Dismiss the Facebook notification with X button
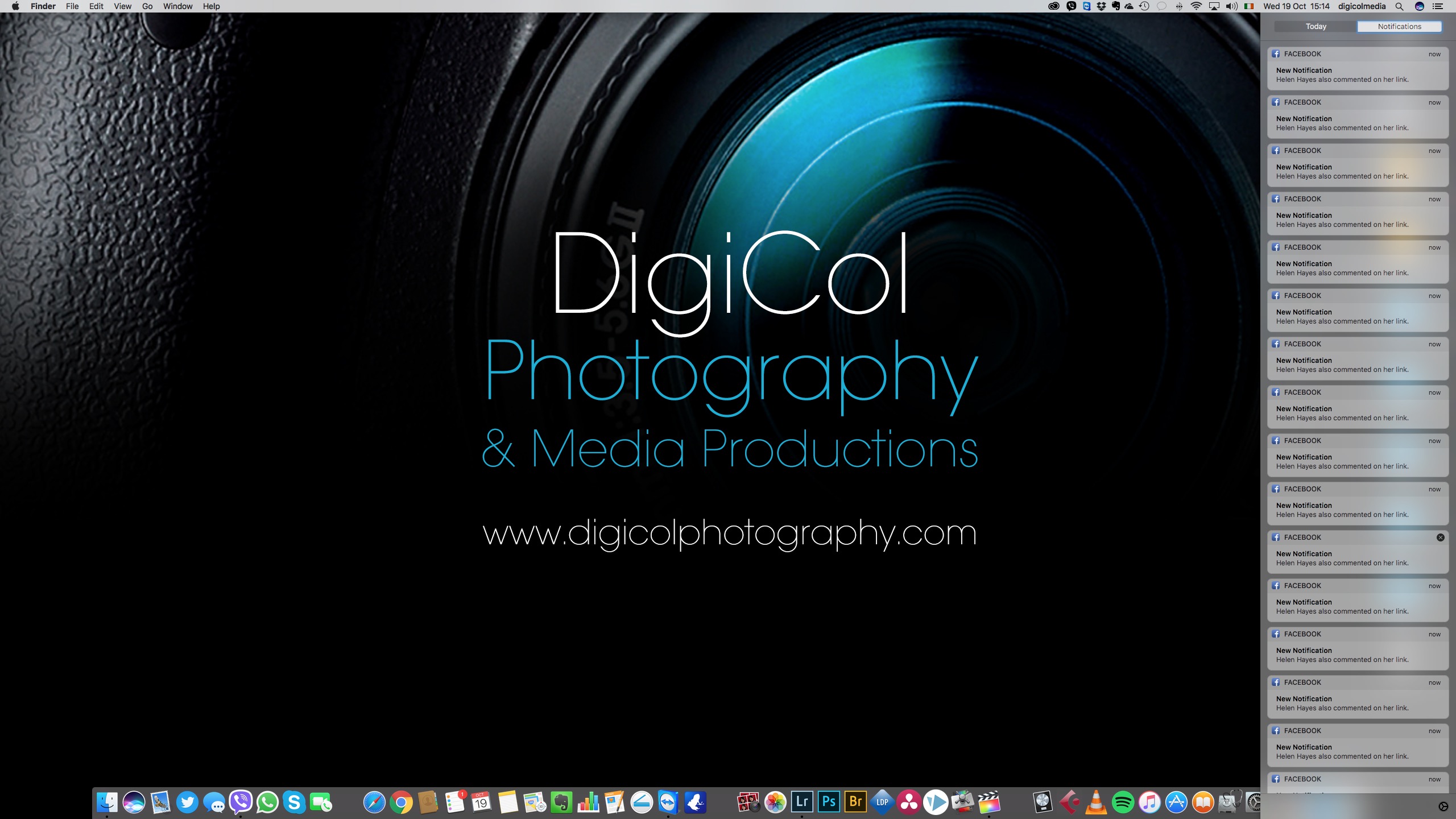This screenshot has height=819, width=1456. 1440,537
